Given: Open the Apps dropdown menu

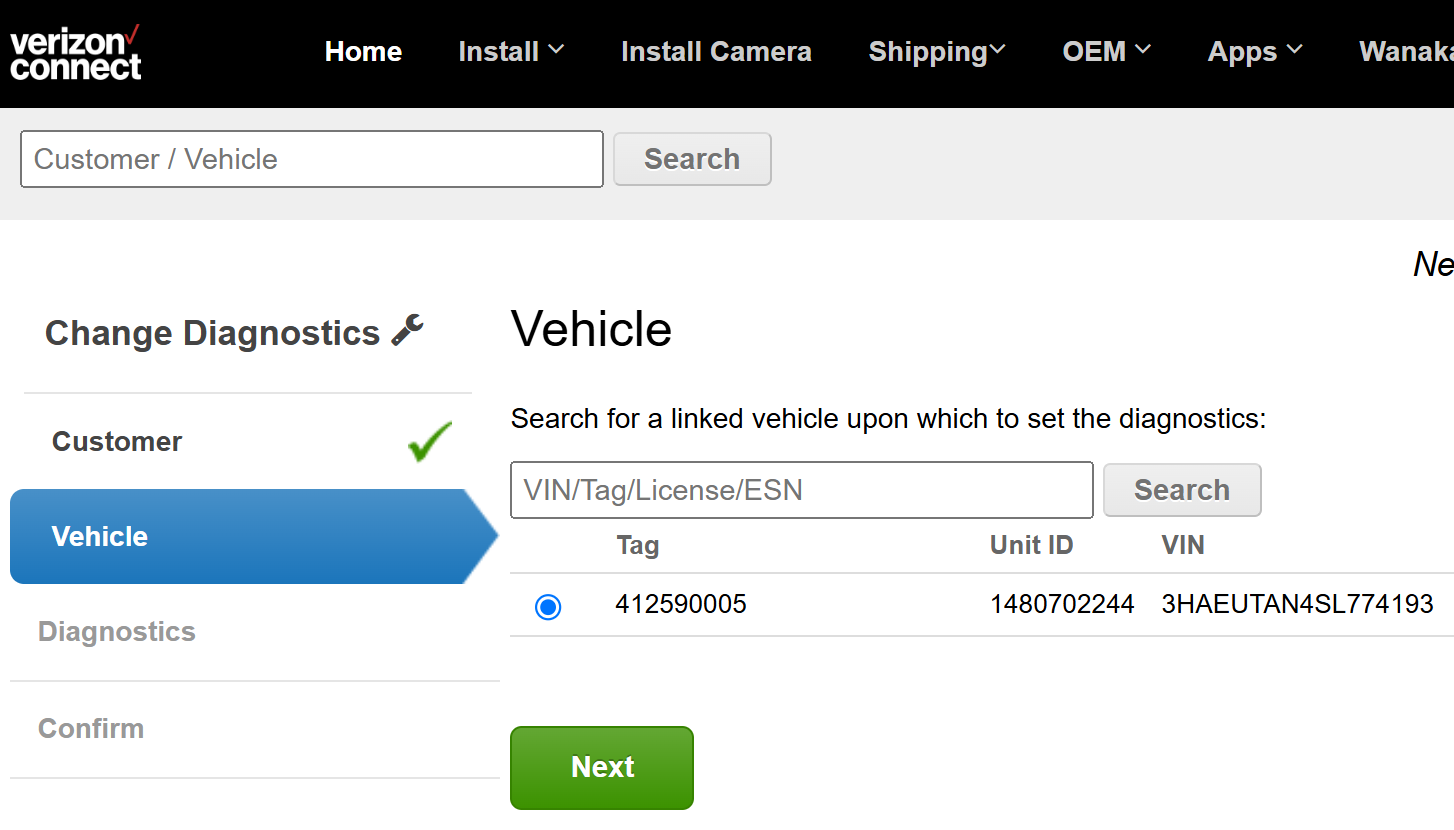Looking at the screenshot, I should point(1255,52).
